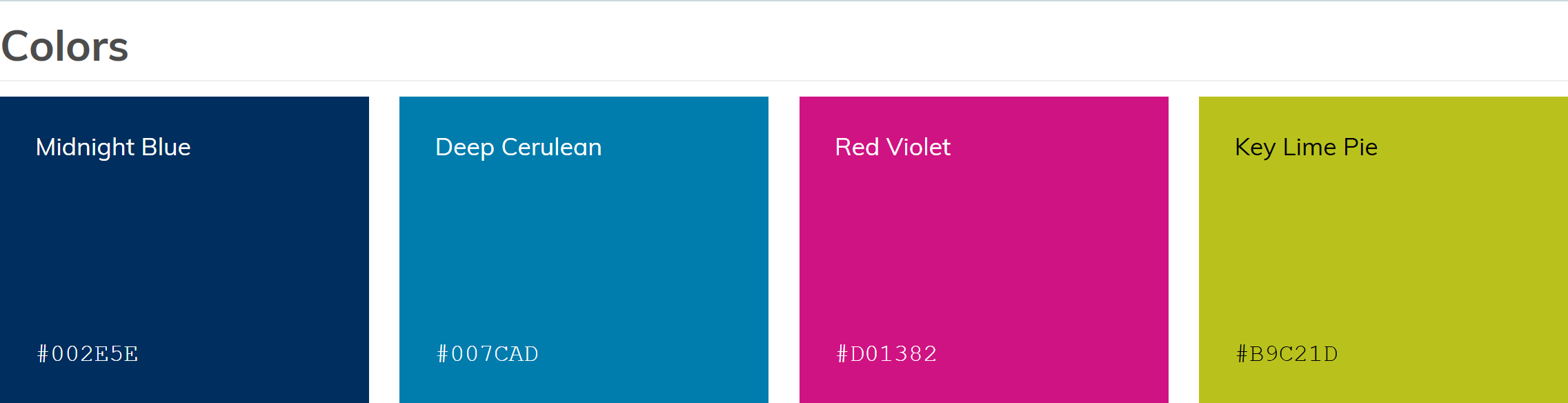The width and height of the screenshot is (1568, 403).
Task: Click the "Deep Cerulean" name label
Action: pos(518,147)
